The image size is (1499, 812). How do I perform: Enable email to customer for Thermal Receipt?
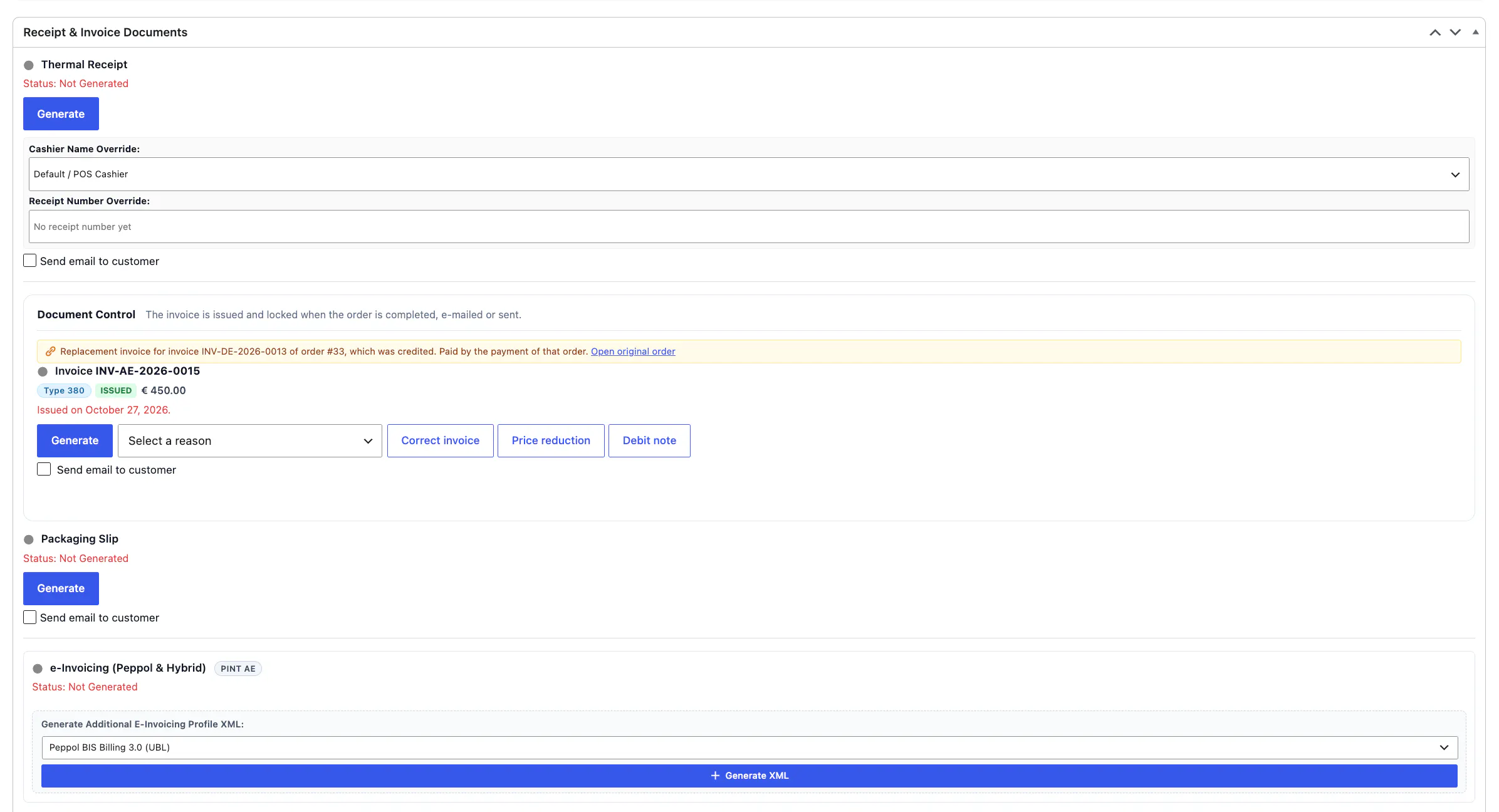[x=29, y=261]
